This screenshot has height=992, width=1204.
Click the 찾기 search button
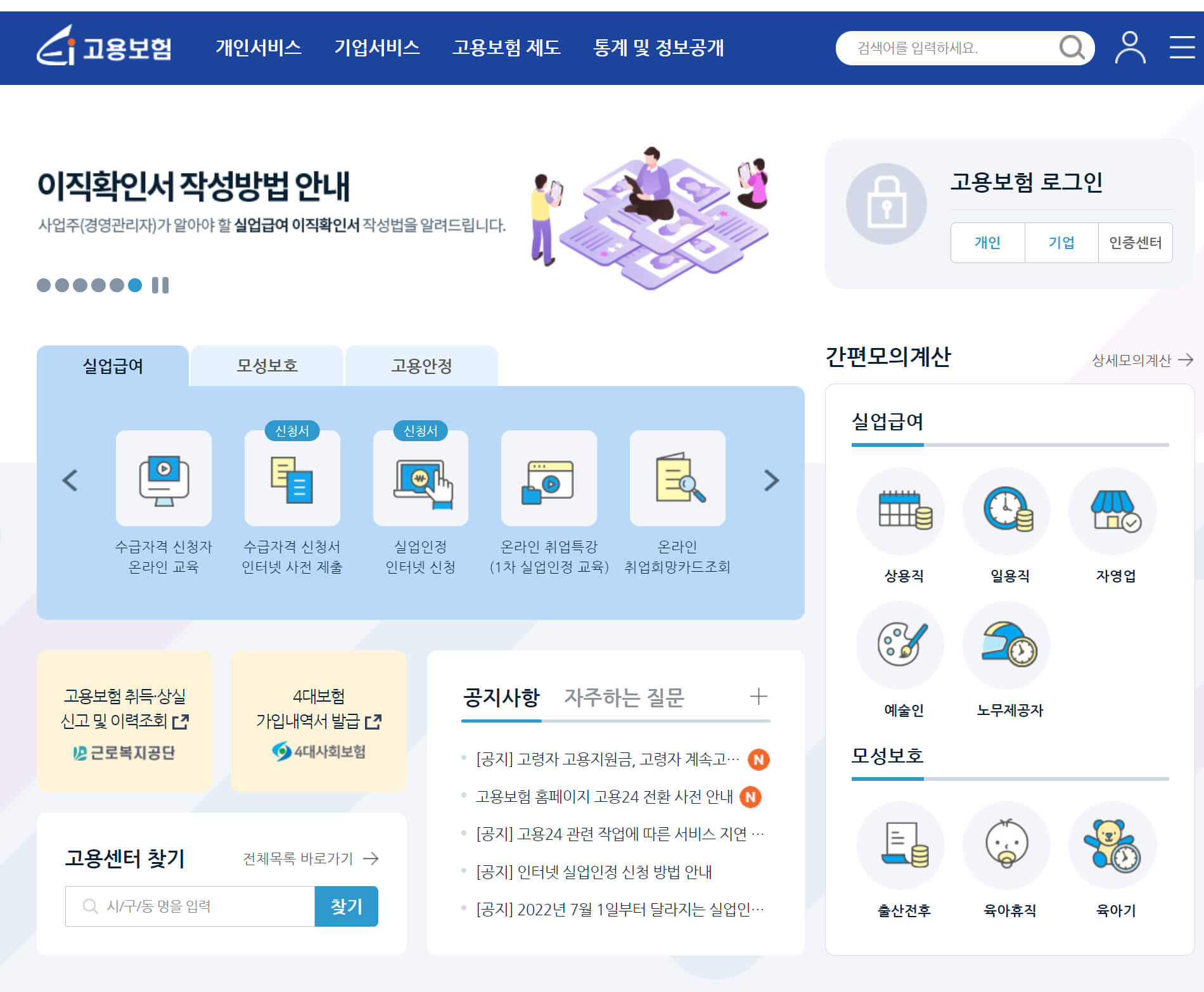tap(346, 906)
